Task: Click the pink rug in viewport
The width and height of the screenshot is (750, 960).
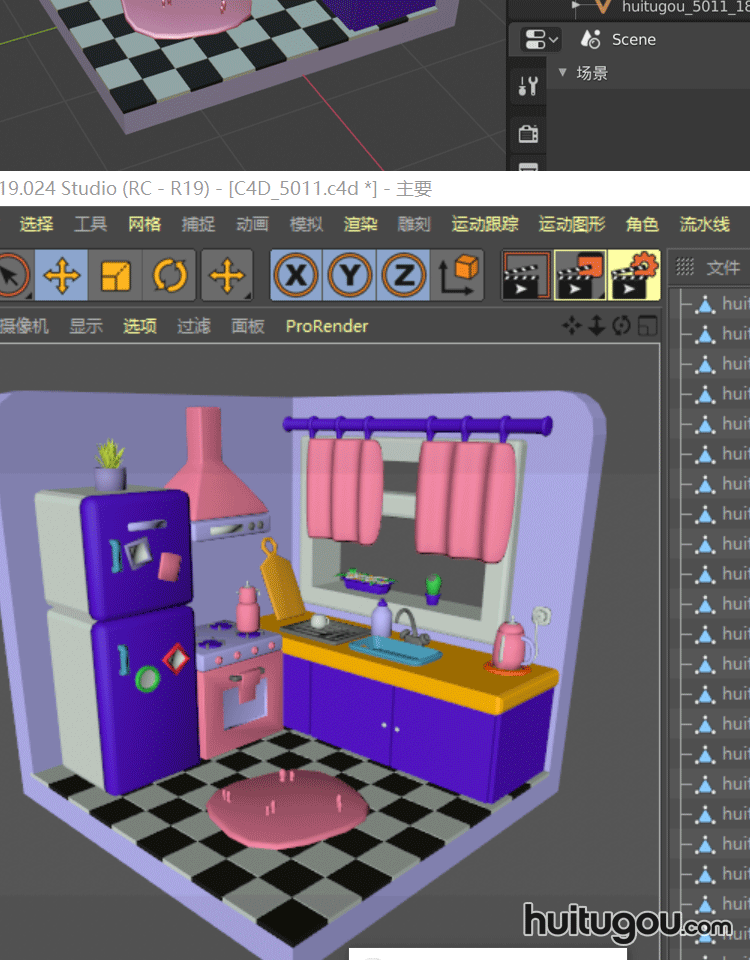Action: (283, 810)
